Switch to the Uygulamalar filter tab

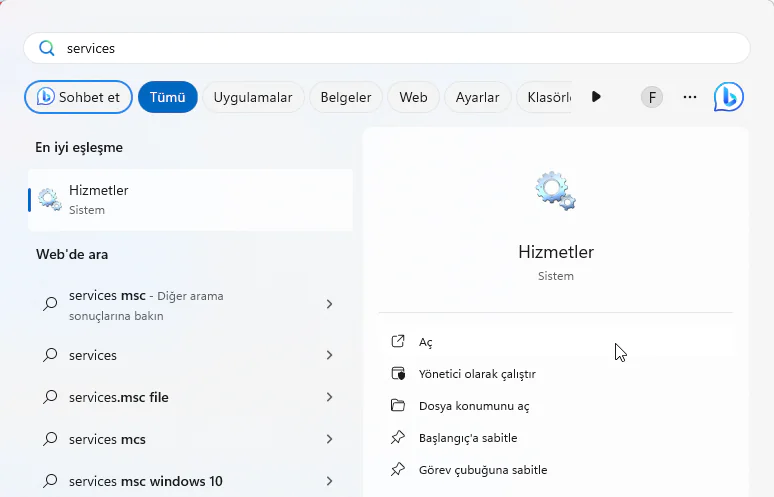click(253, 97)
